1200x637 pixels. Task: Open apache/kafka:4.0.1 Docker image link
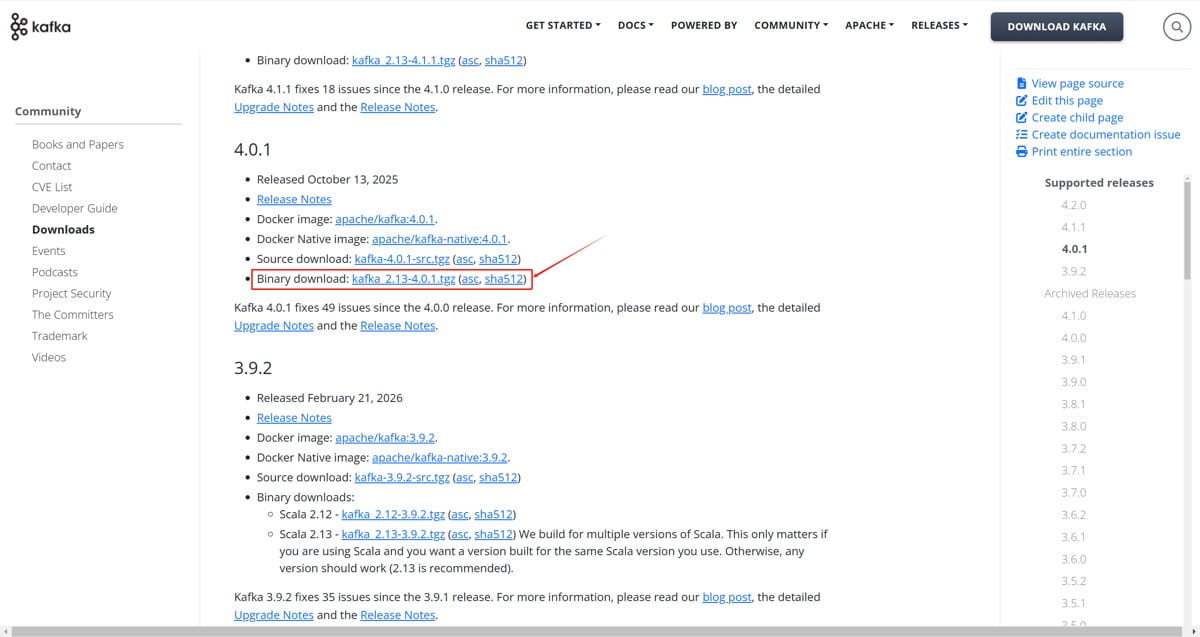[386, 219]
